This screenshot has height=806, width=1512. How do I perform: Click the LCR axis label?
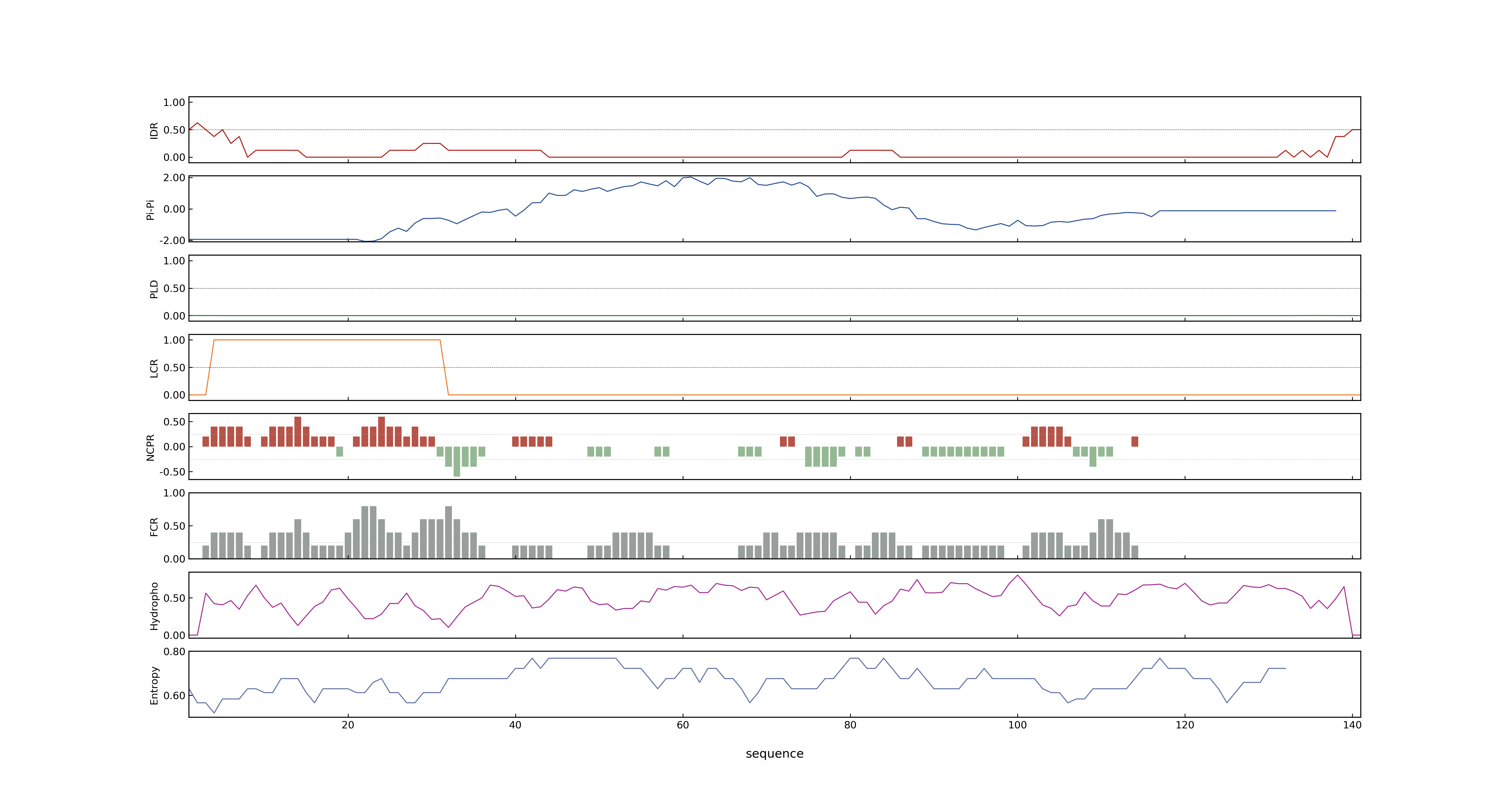(154, 368)
